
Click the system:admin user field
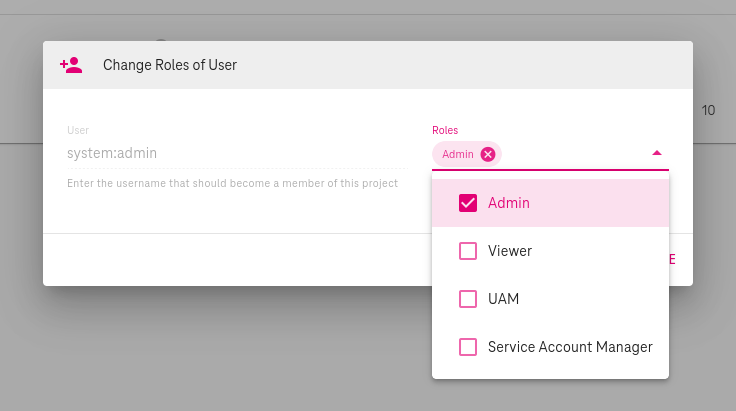click(112, 154)
